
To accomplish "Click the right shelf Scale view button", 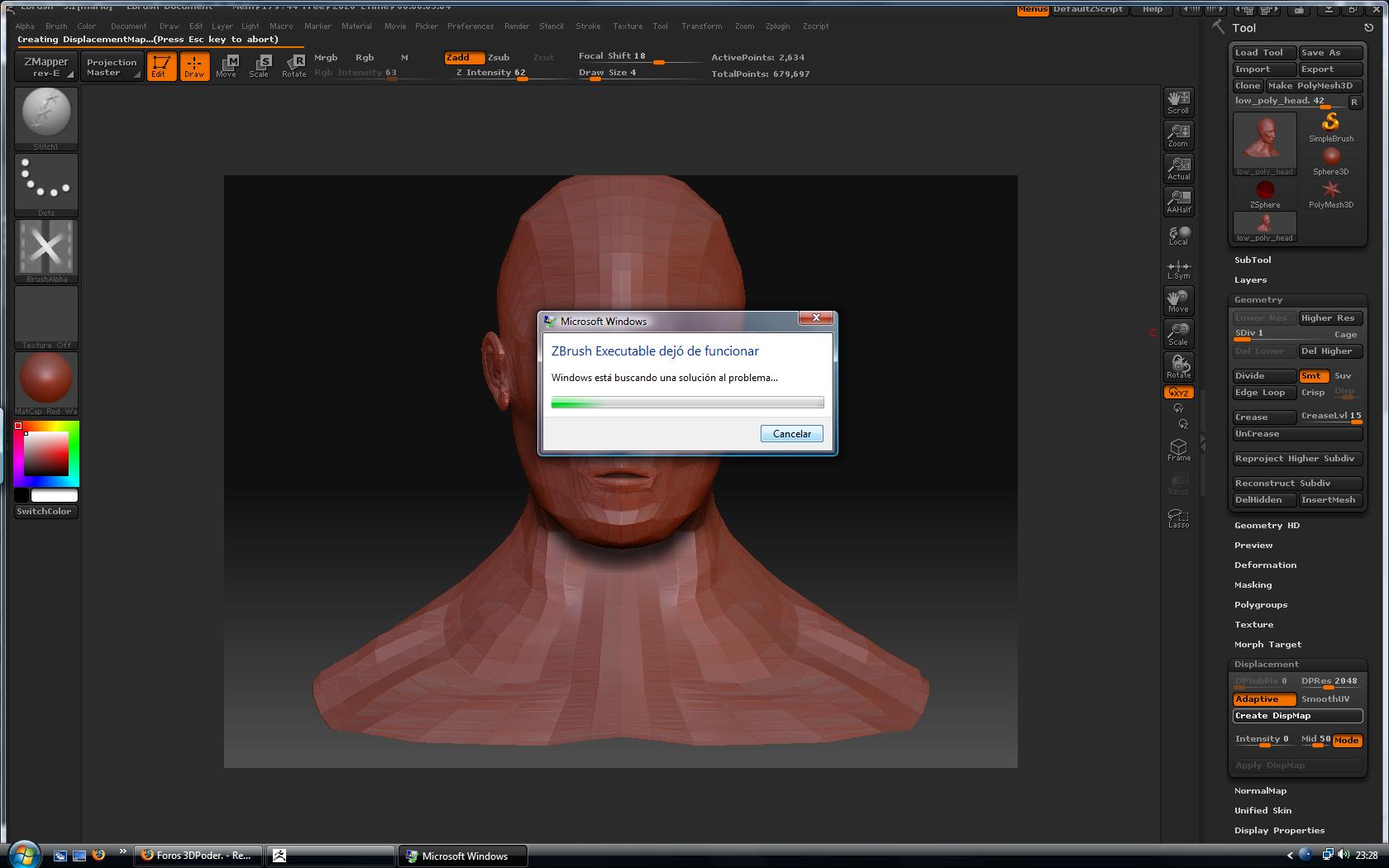I will point(1178,334).
